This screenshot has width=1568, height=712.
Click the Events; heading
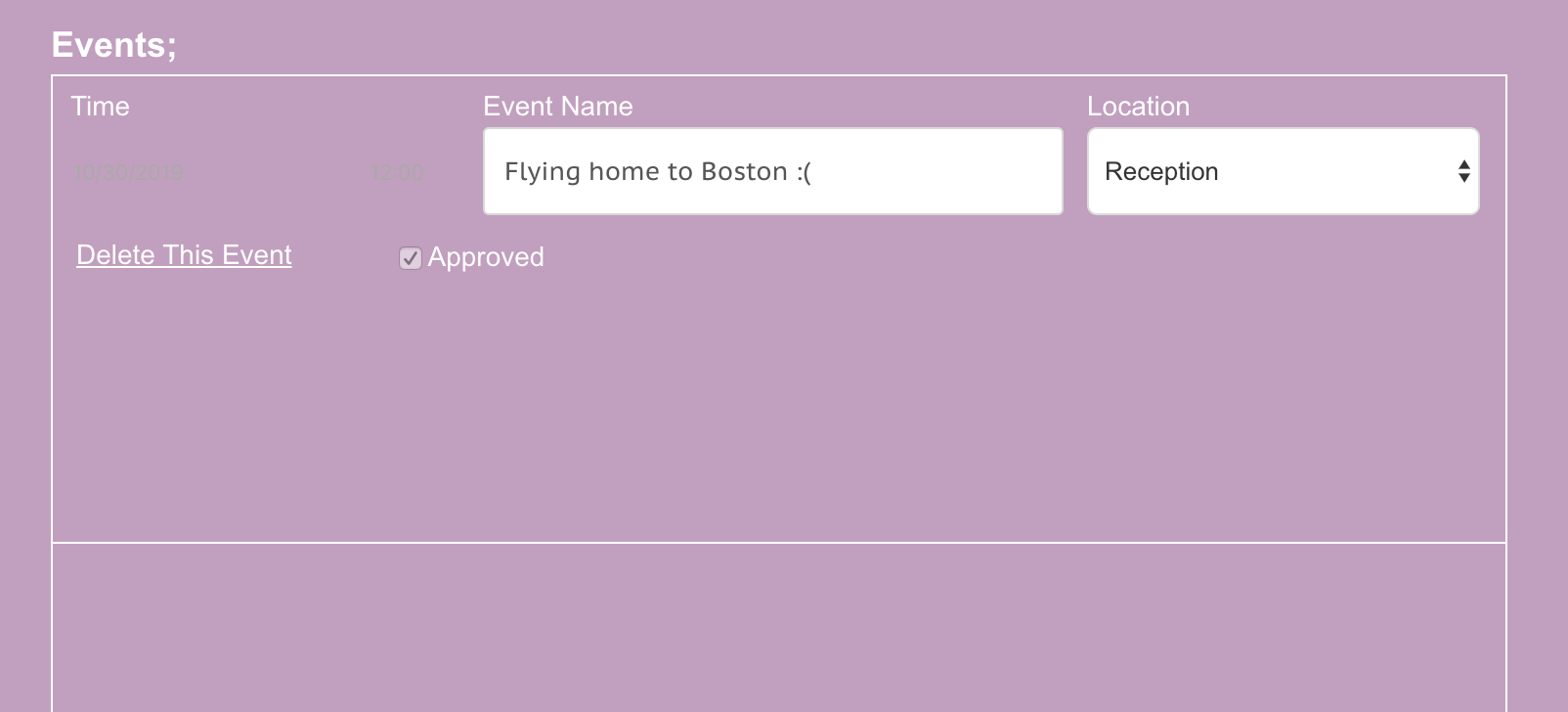click(x=114, y=45)
